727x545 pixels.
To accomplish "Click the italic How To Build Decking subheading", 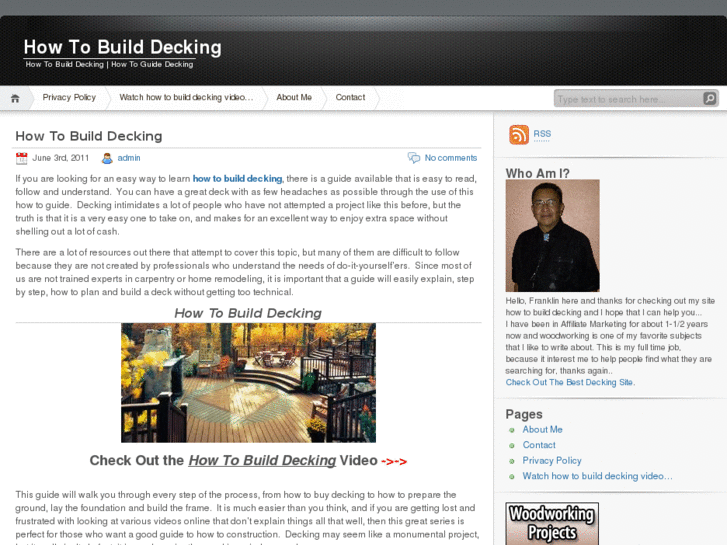I will click(248, 313).
